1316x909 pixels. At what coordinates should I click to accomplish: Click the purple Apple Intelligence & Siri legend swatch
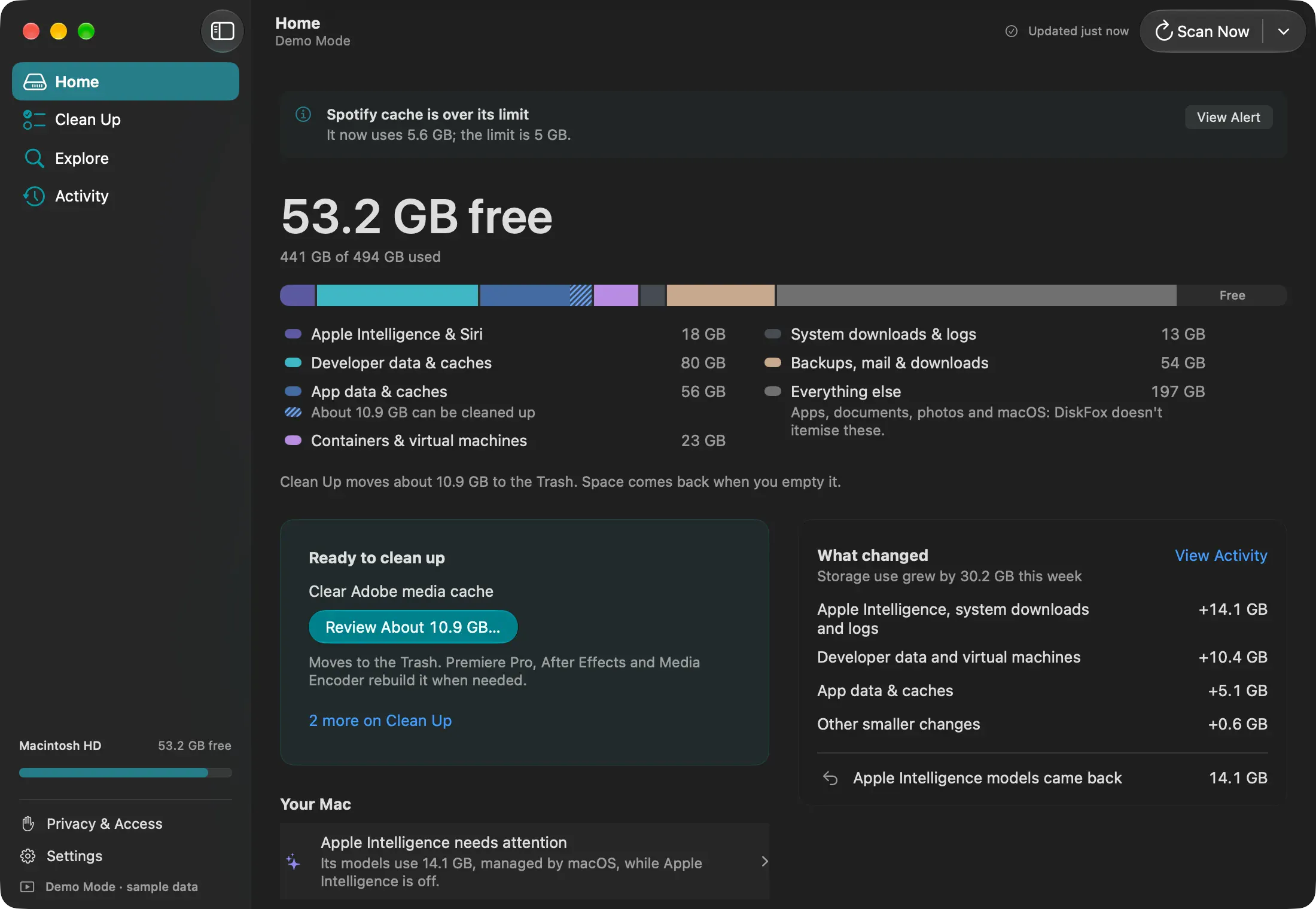pyautogui.click(x=293, y=334)
